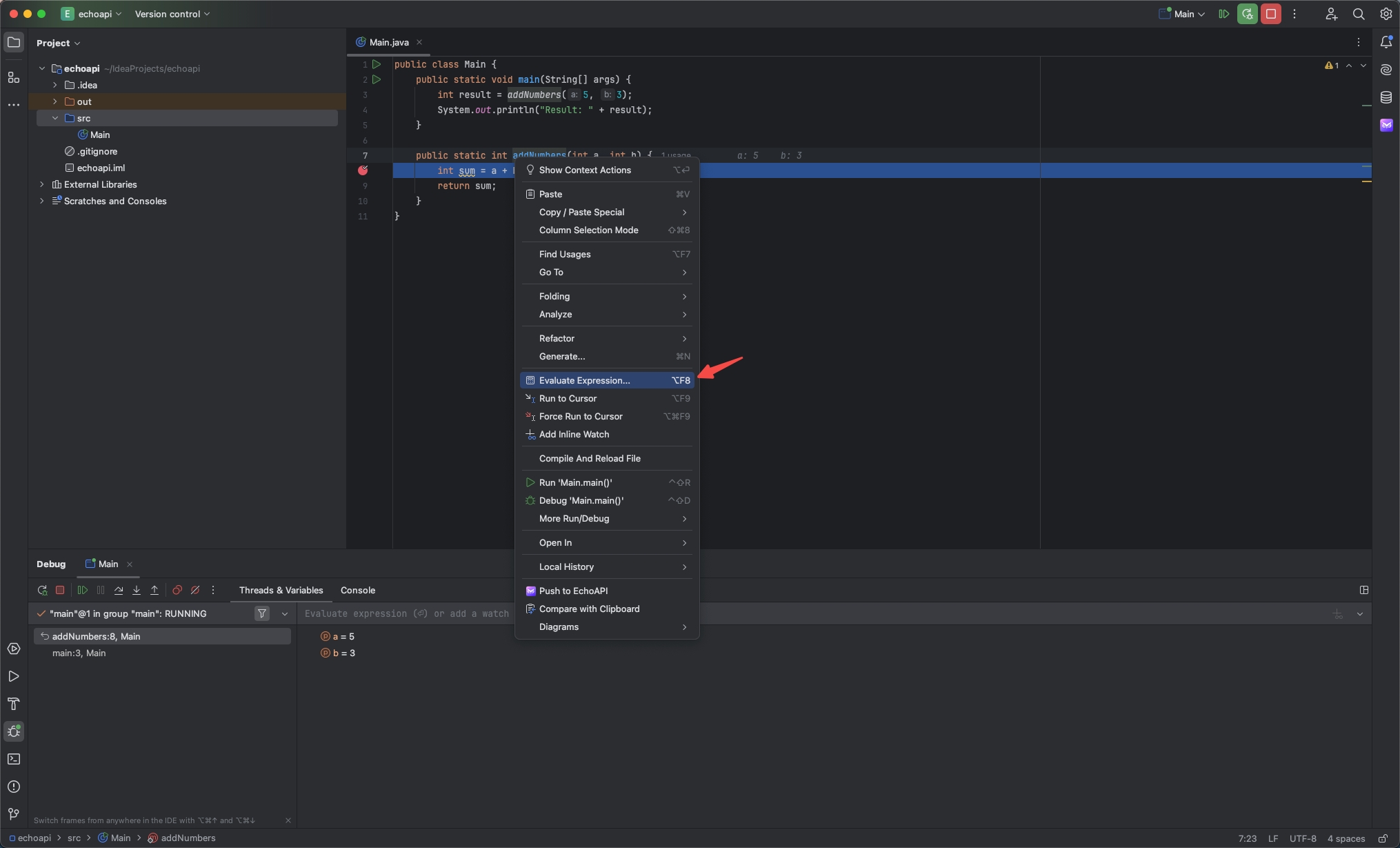Click green Debug Main button in top toolbar
The height and width of the screenshot is (848, 1400).
[x=1247, y=14]
